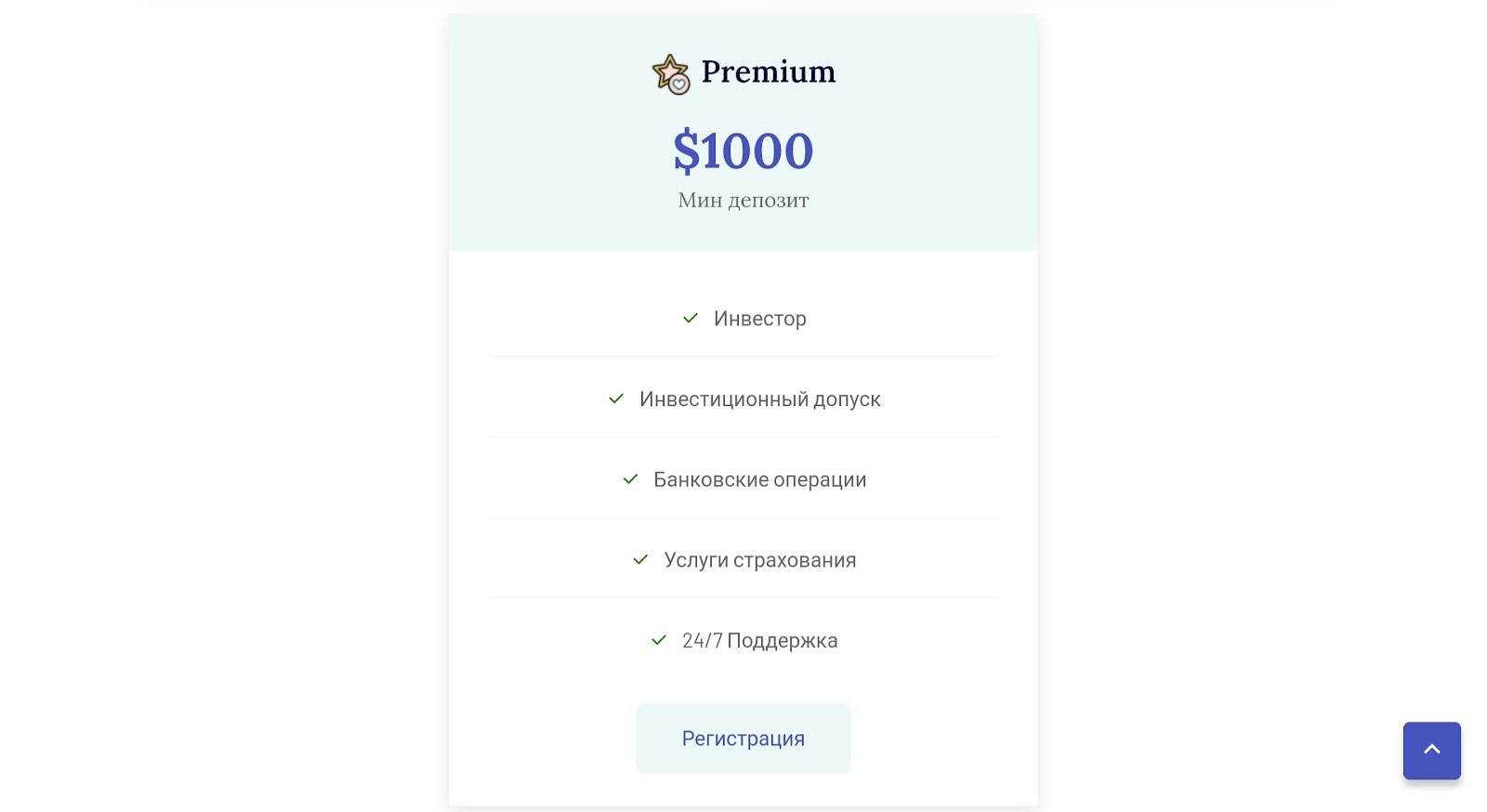Viewport: 1487px width, 812px height.
Task: Select the Инвестор feature text
Action: pyautogui.click(x=760, y=319)
